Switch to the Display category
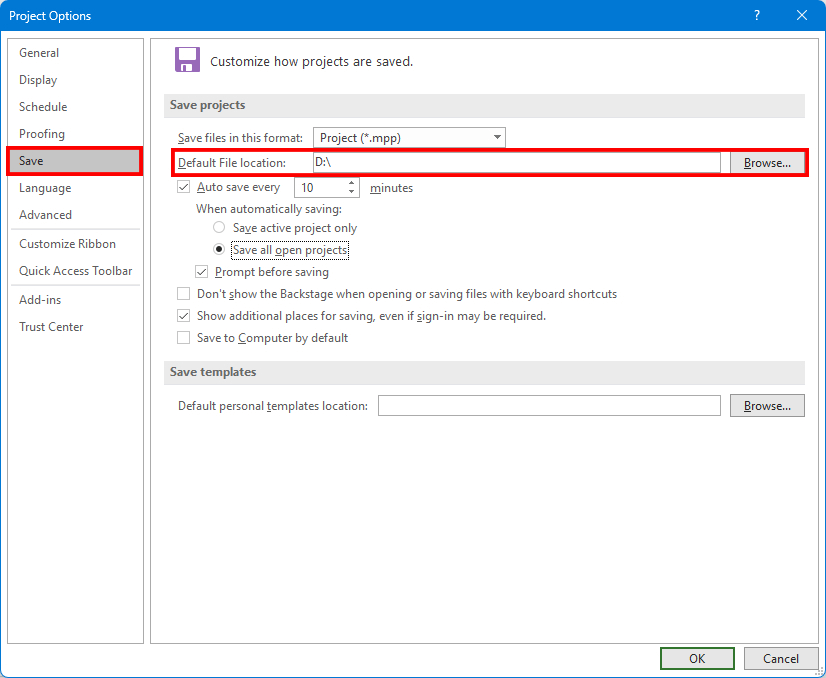Viewport: 826px width, 678px height. tap(37, 79)
